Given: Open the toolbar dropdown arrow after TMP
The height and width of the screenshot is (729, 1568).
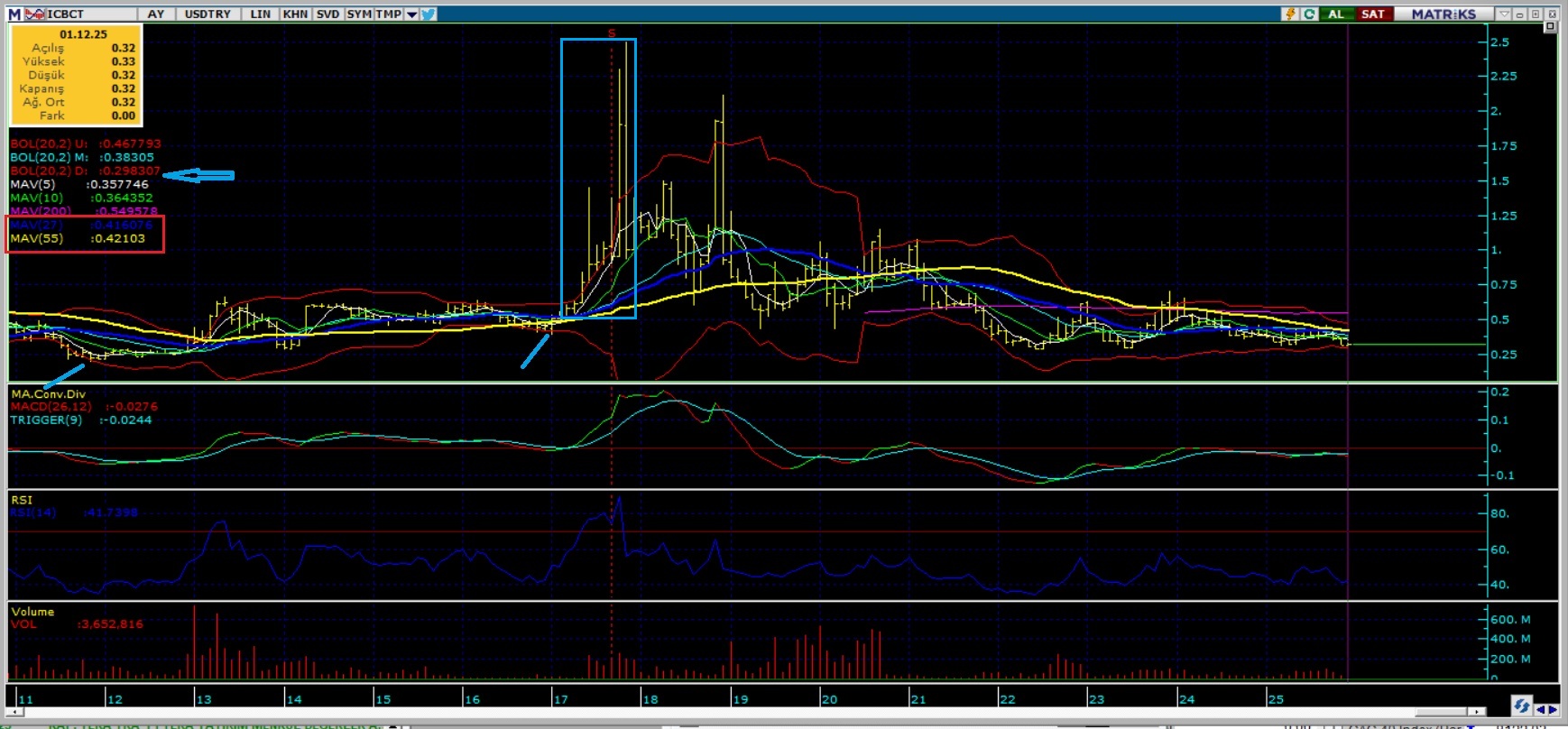Looking at the screenshot, I should tap(411, 14).
